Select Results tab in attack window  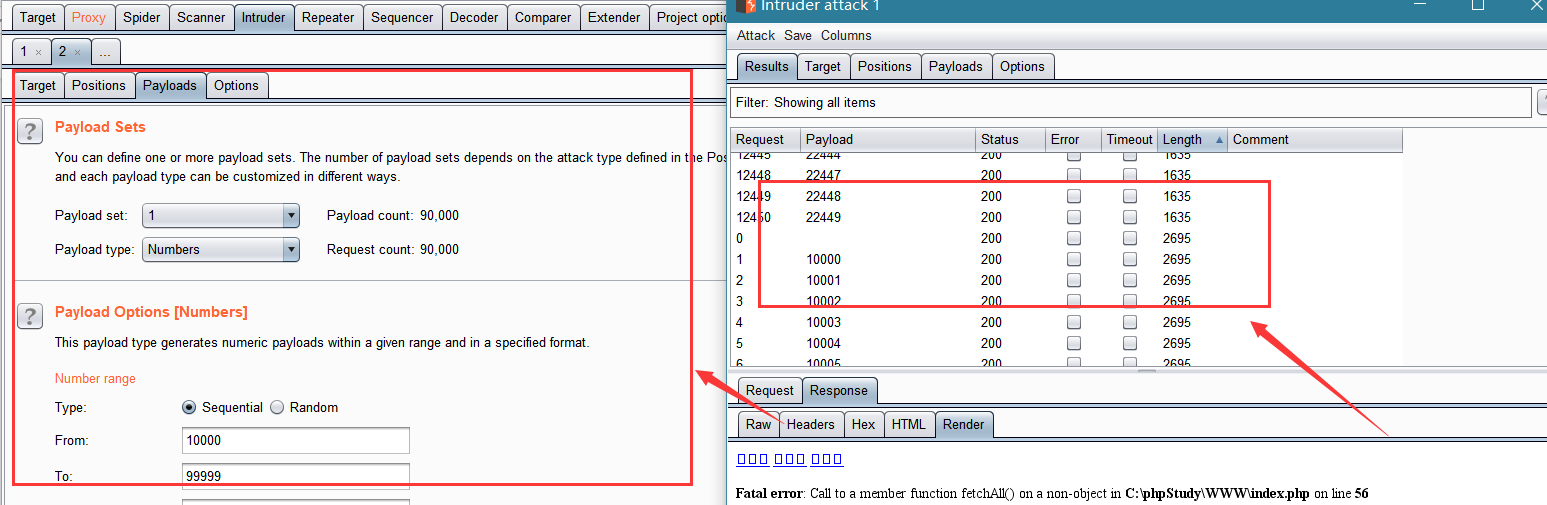click(767, 66)
